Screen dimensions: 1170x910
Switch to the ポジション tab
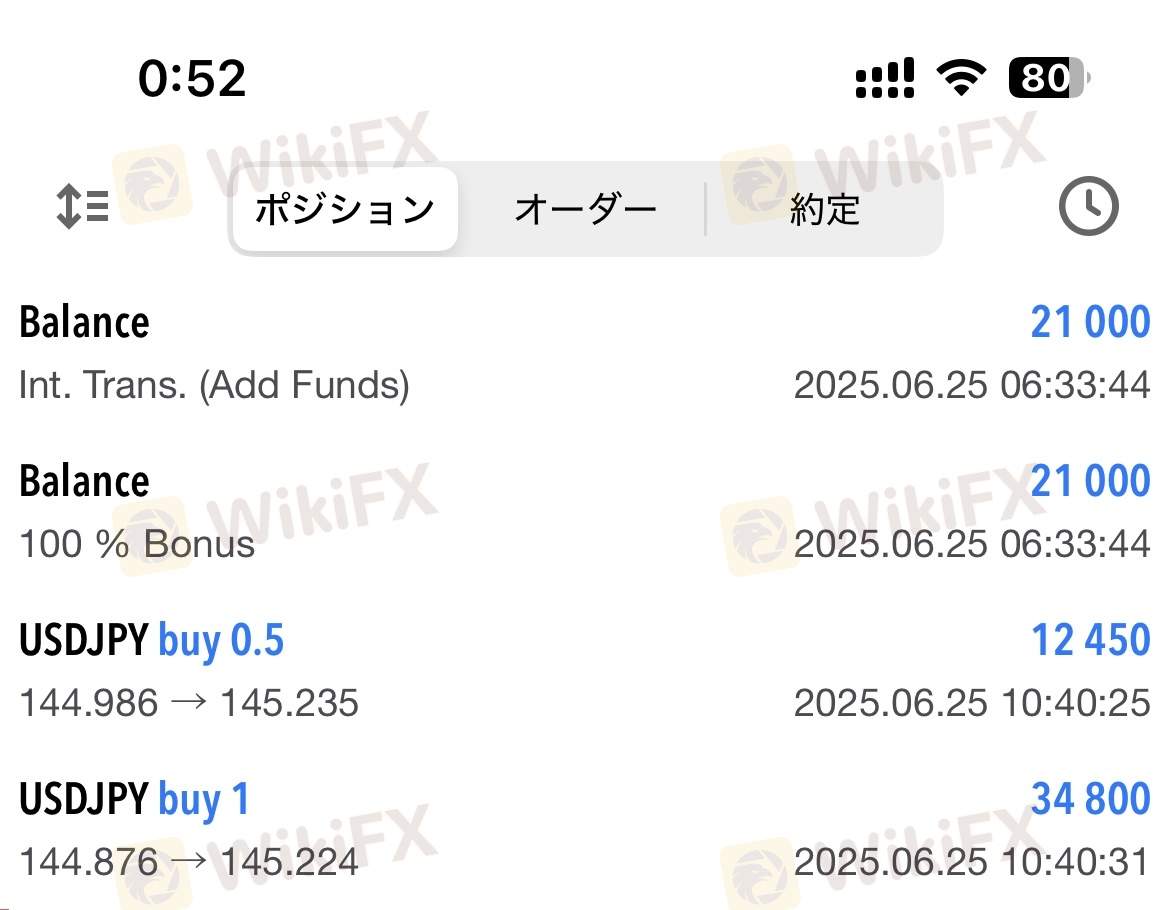click(x=344, y=209)
